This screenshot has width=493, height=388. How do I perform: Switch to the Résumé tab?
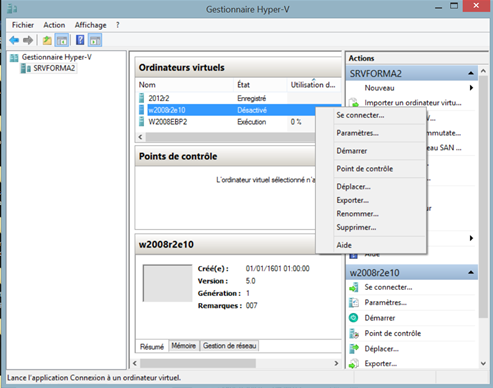pyautogui.click(x=152, y=347)
